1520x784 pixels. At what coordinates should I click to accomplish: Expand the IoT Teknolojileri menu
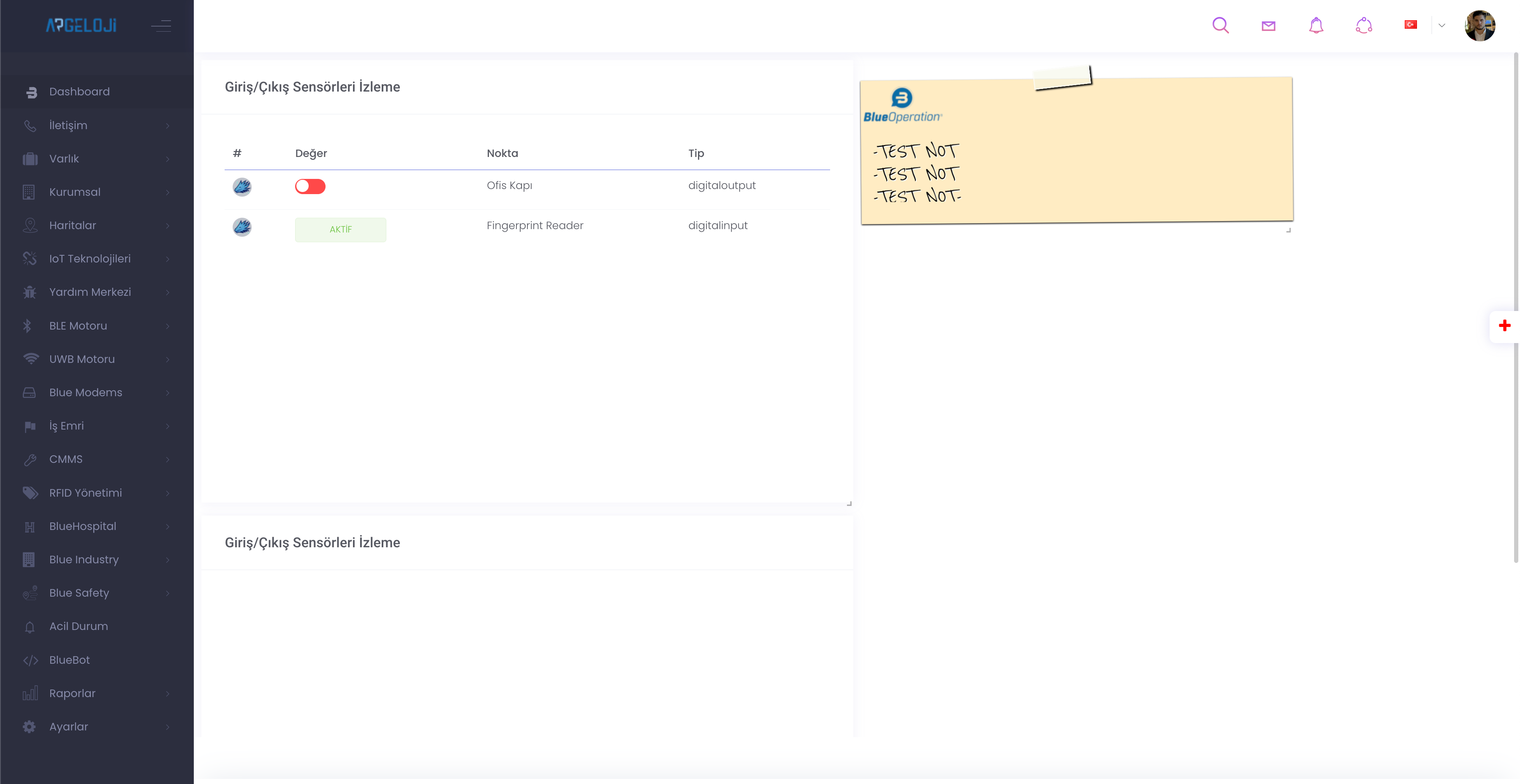point(90,259)
